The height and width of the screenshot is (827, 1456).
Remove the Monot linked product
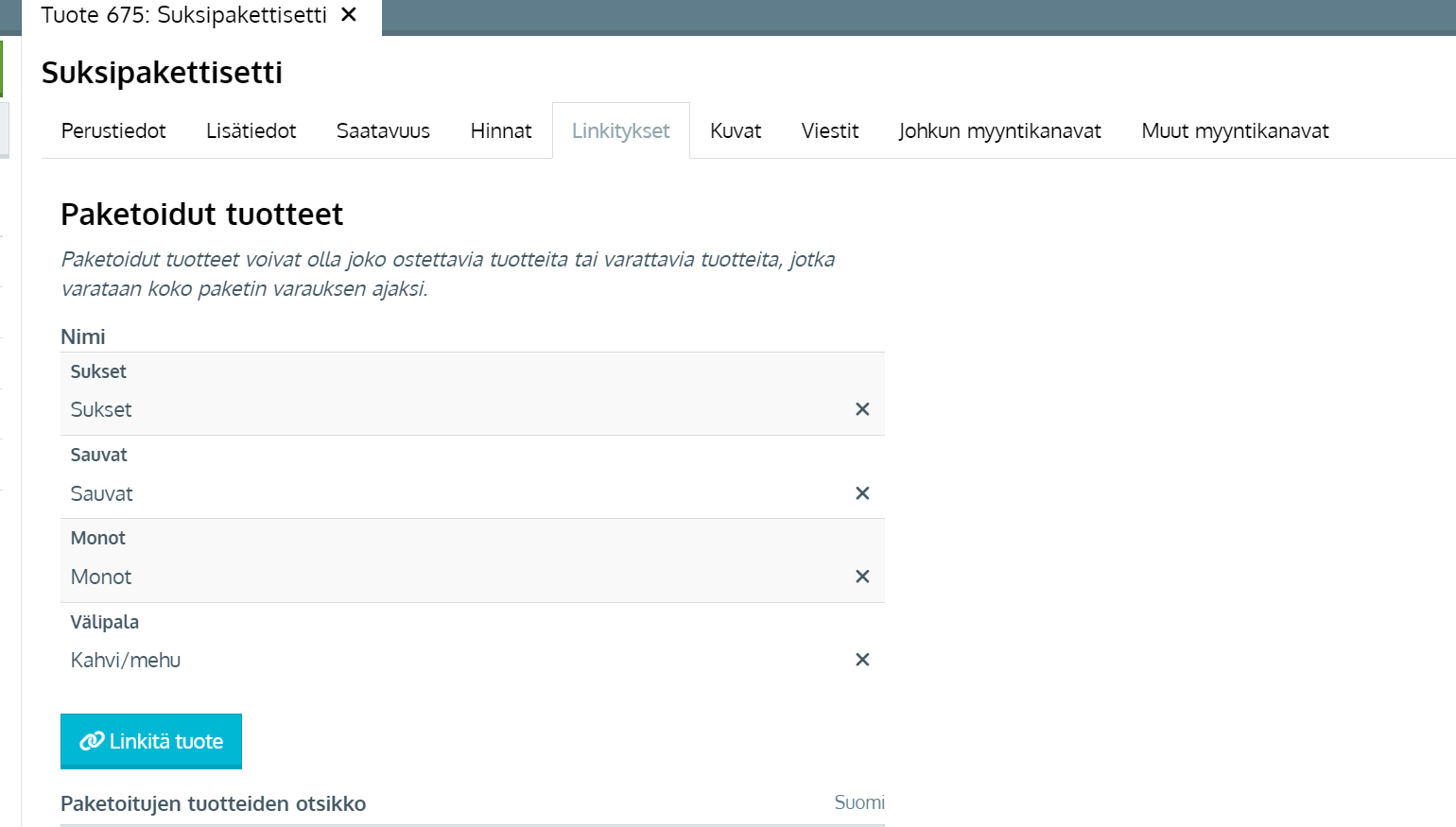(x=861, y=577)
